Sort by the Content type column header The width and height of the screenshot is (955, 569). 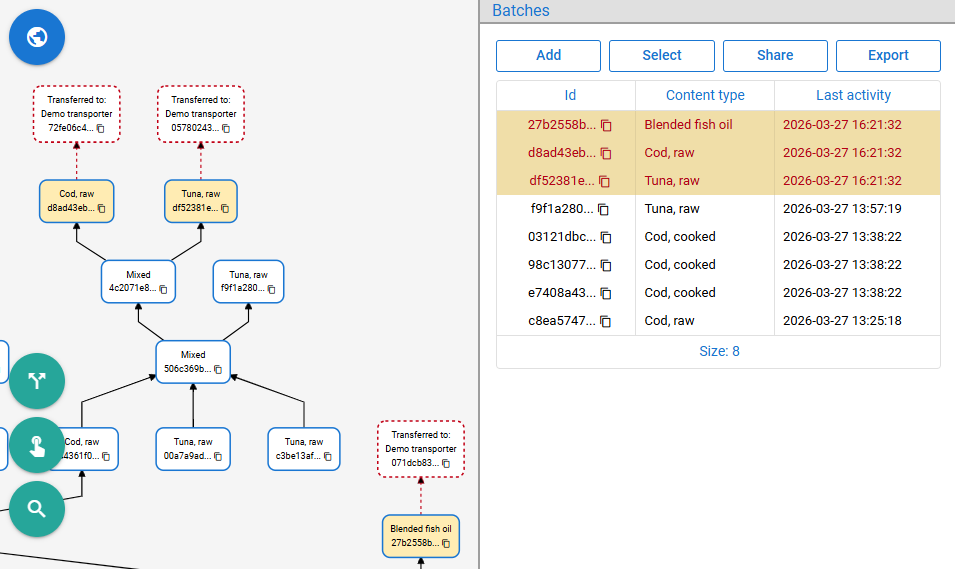click(705, 95)
